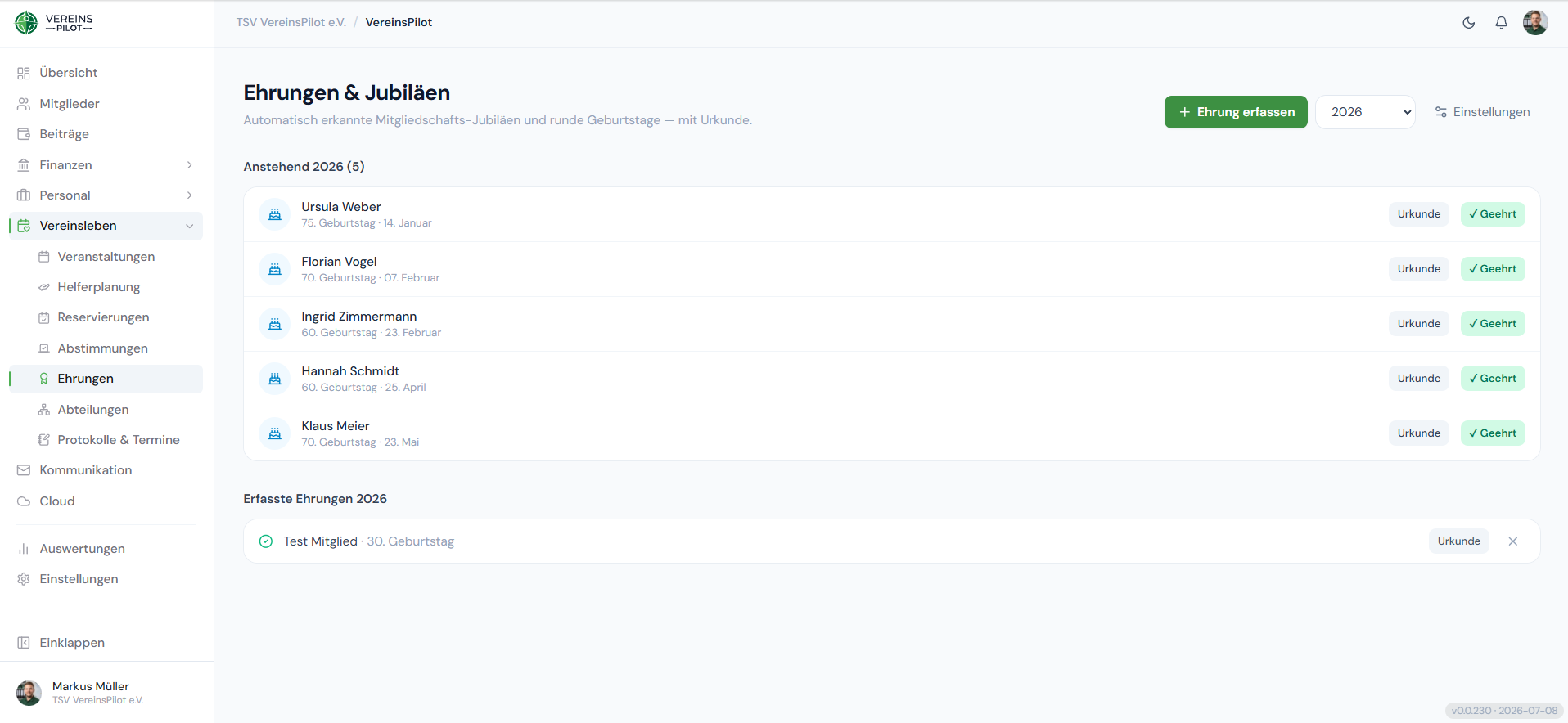The height and width of the screenshot is (723, 1568).
Task: Open Protokolle & Termine in the sidebar
Action: pos(106,440)
